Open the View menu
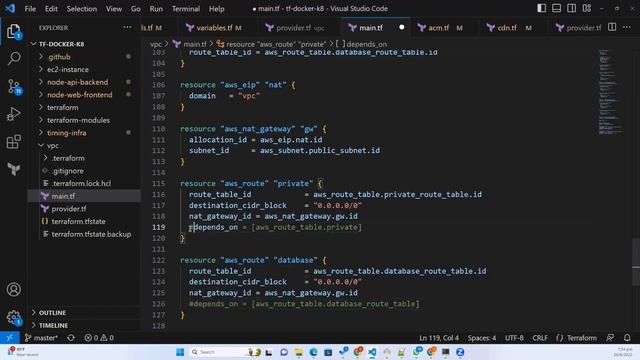The width and height of the screenshot is (640, 360). [113, 9]
